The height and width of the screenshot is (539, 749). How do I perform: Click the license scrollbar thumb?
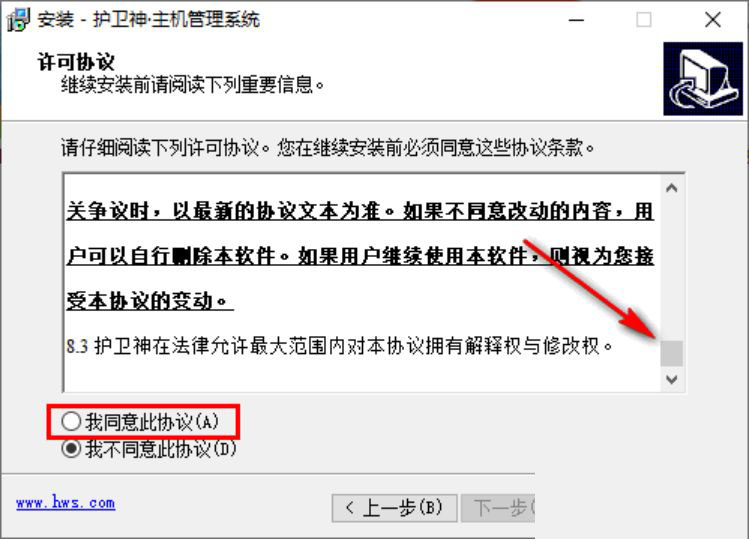tap(672, 353)
